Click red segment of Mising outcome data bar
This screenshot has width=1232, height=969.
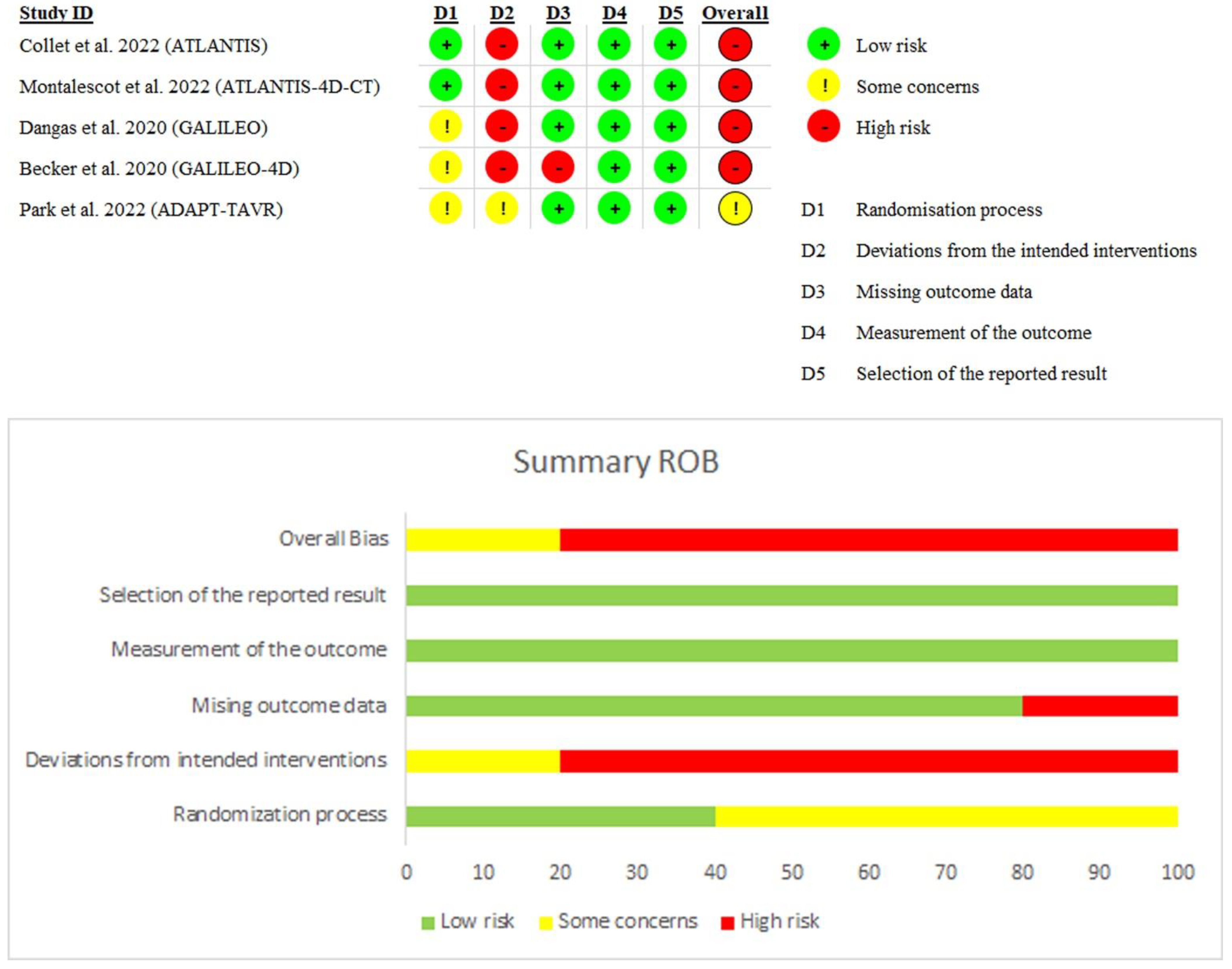pyautogui.click(x=1099, y=706)
